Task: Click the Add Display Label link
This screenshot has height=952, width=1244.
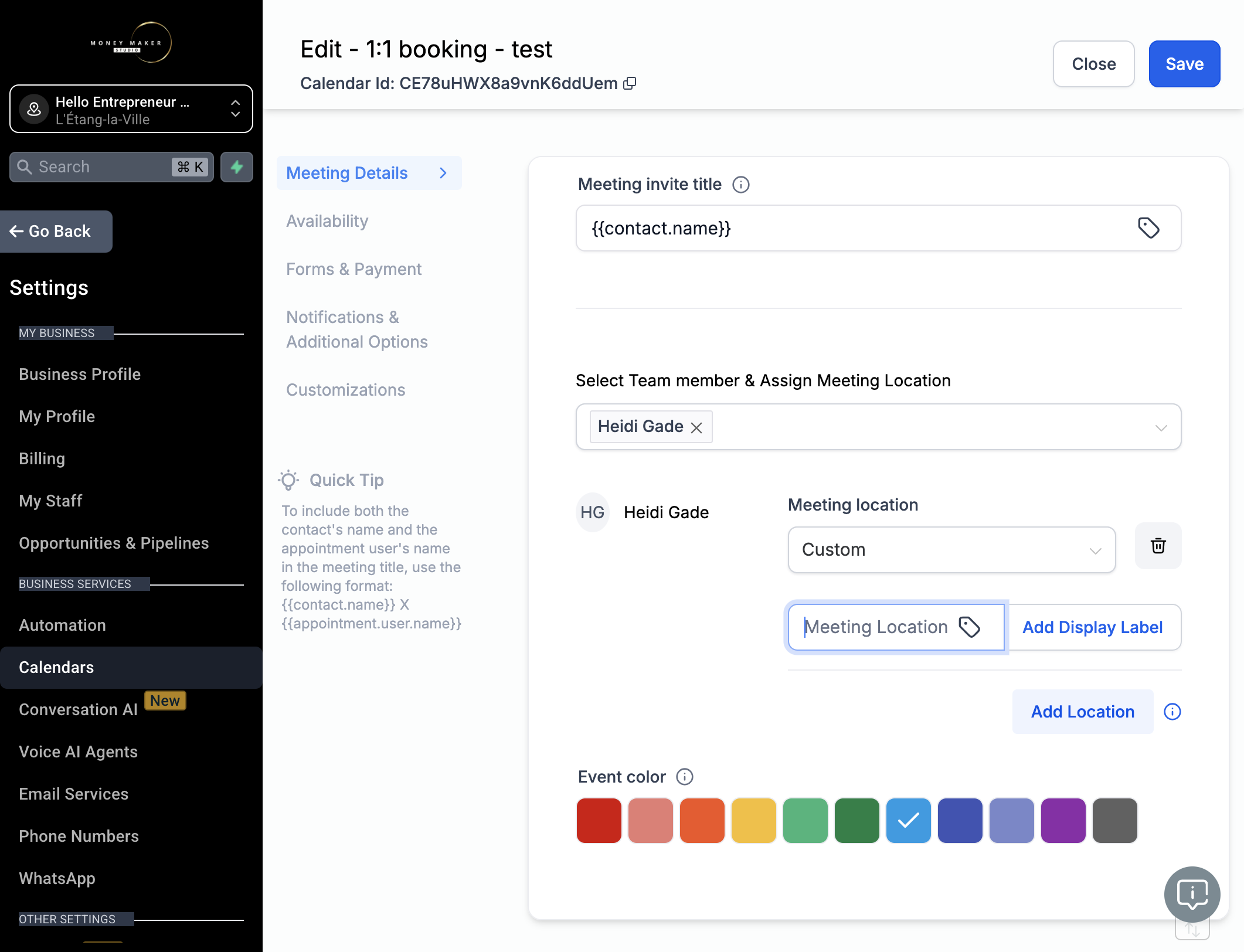Action: pos(1092,627)
